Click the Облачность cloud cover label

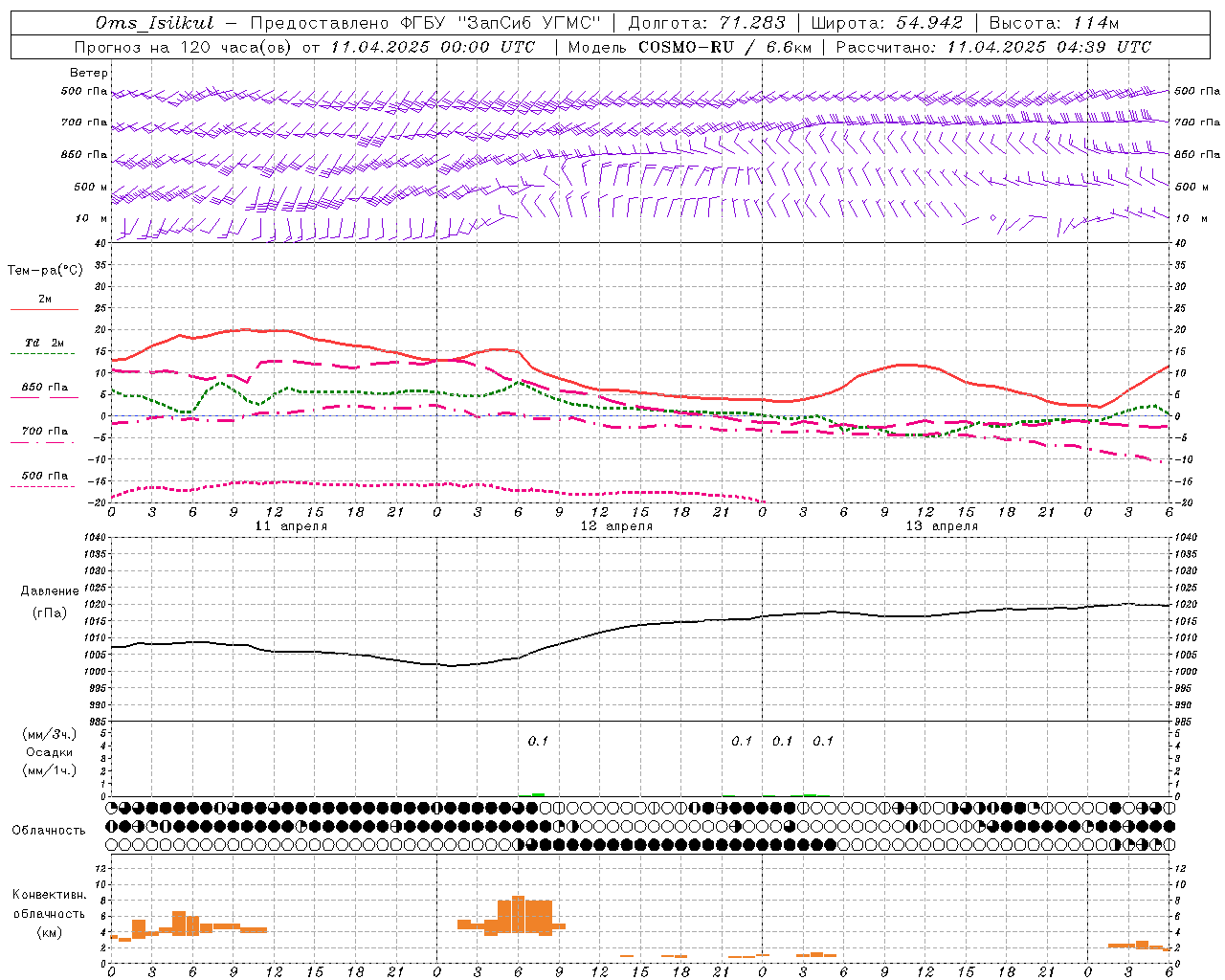49,831
